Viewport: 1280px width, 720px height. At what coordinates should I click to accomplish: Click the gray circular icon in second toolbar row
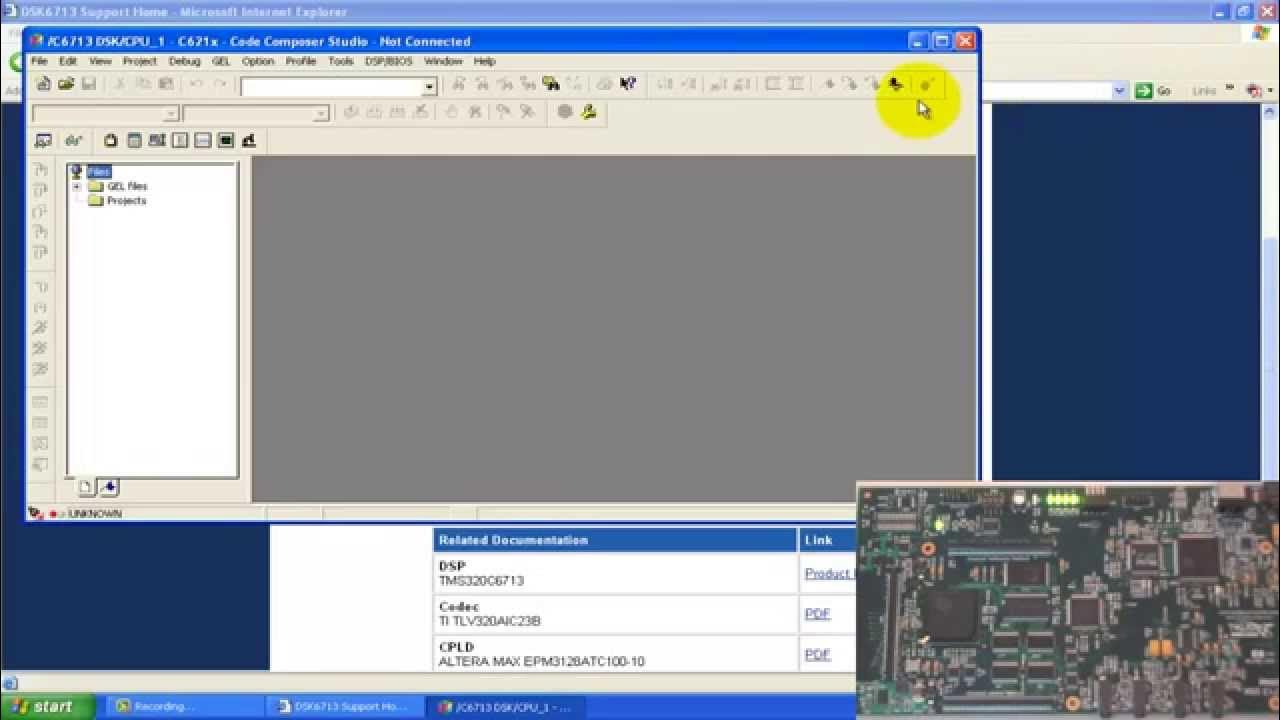(565, 112)
